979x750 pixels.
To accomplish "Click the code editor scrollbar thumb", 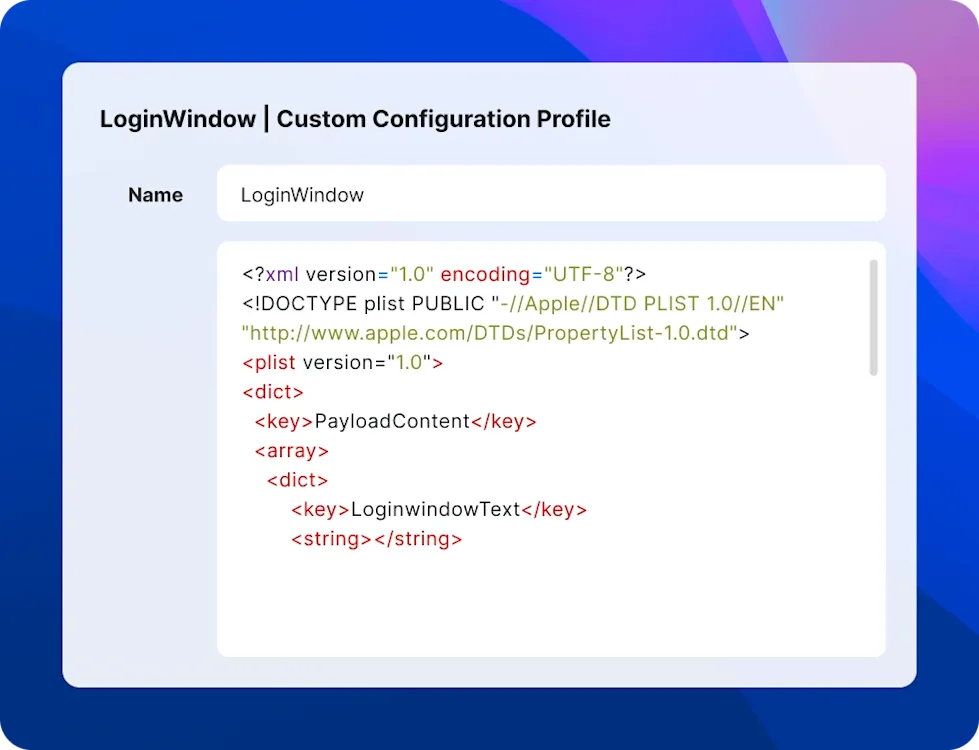I will point(873,318).
